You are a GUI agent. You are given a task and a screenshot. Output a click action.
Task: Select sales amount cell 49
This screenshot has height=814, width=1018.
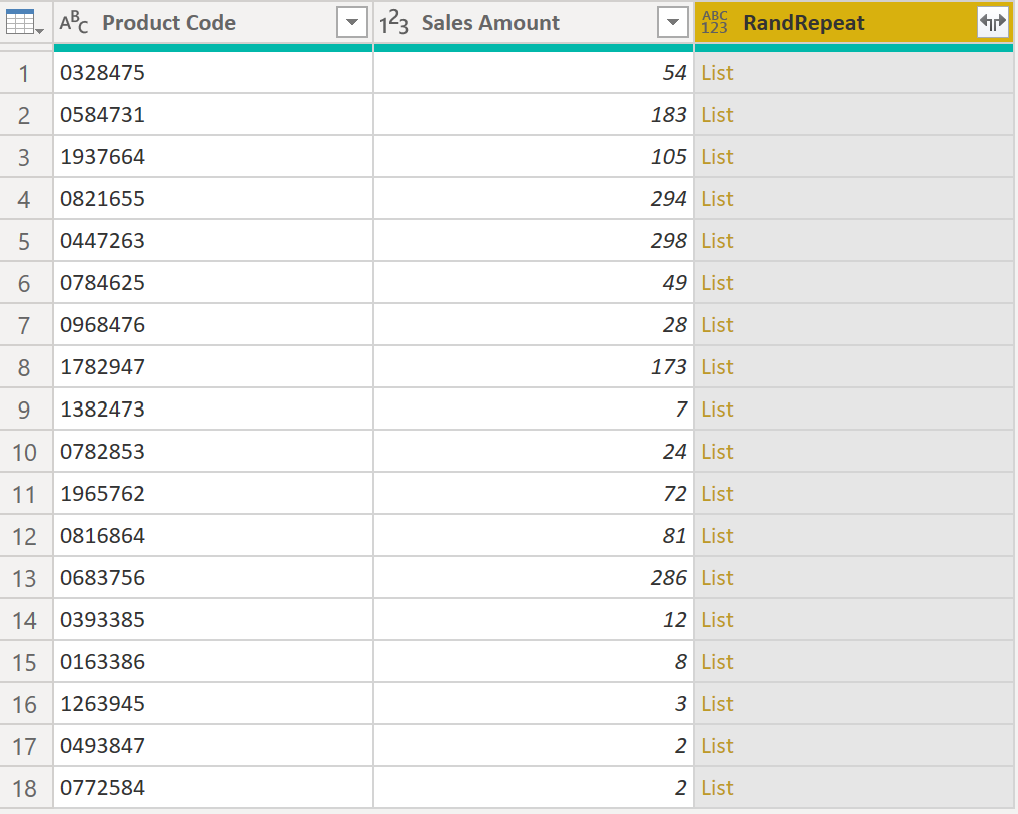point(534,283)
